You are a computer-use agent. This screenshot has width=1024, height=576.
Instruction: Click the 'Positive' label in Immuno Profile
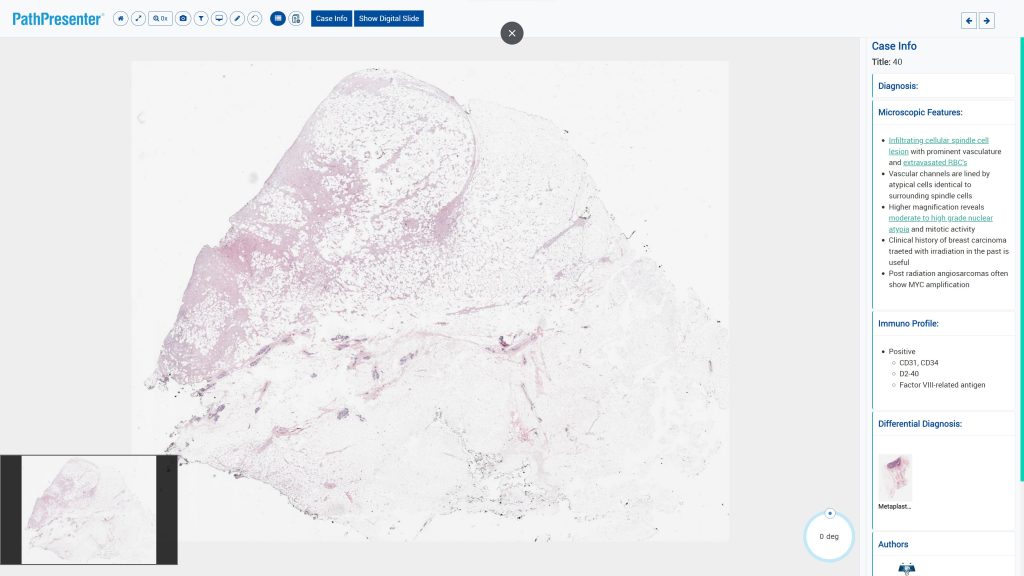(x=902, y=352)
